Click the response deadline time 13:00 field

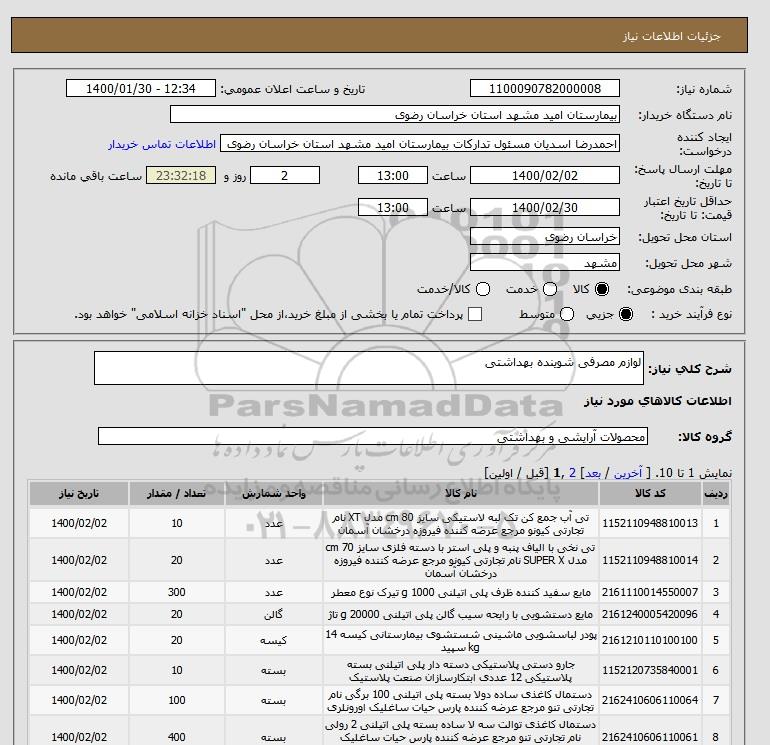(x=392, y=175)
